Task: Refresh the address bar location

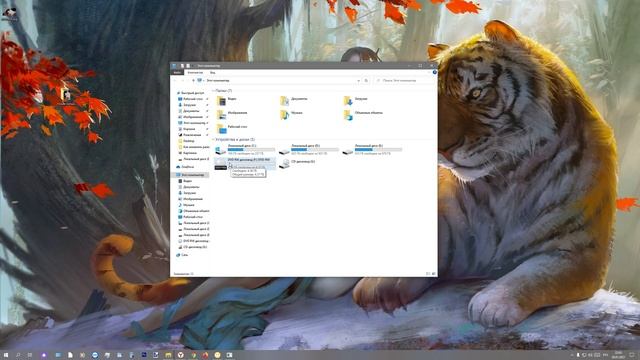Action: (x=366, y=80)
